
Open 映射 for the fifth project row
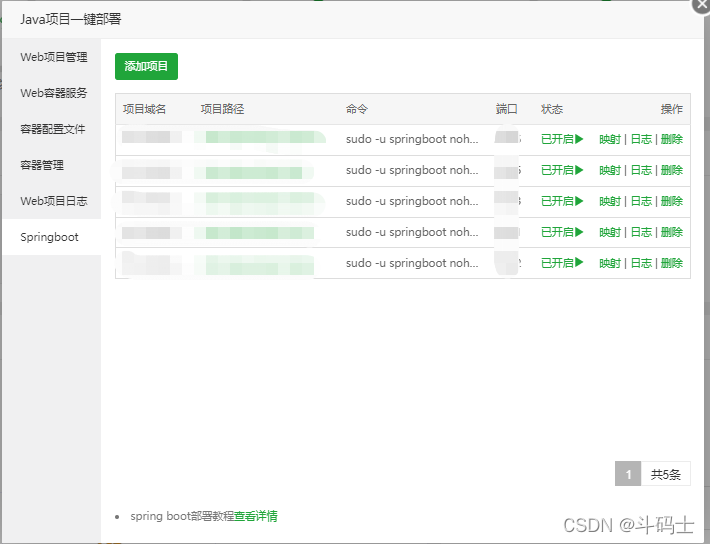[610, 263]
